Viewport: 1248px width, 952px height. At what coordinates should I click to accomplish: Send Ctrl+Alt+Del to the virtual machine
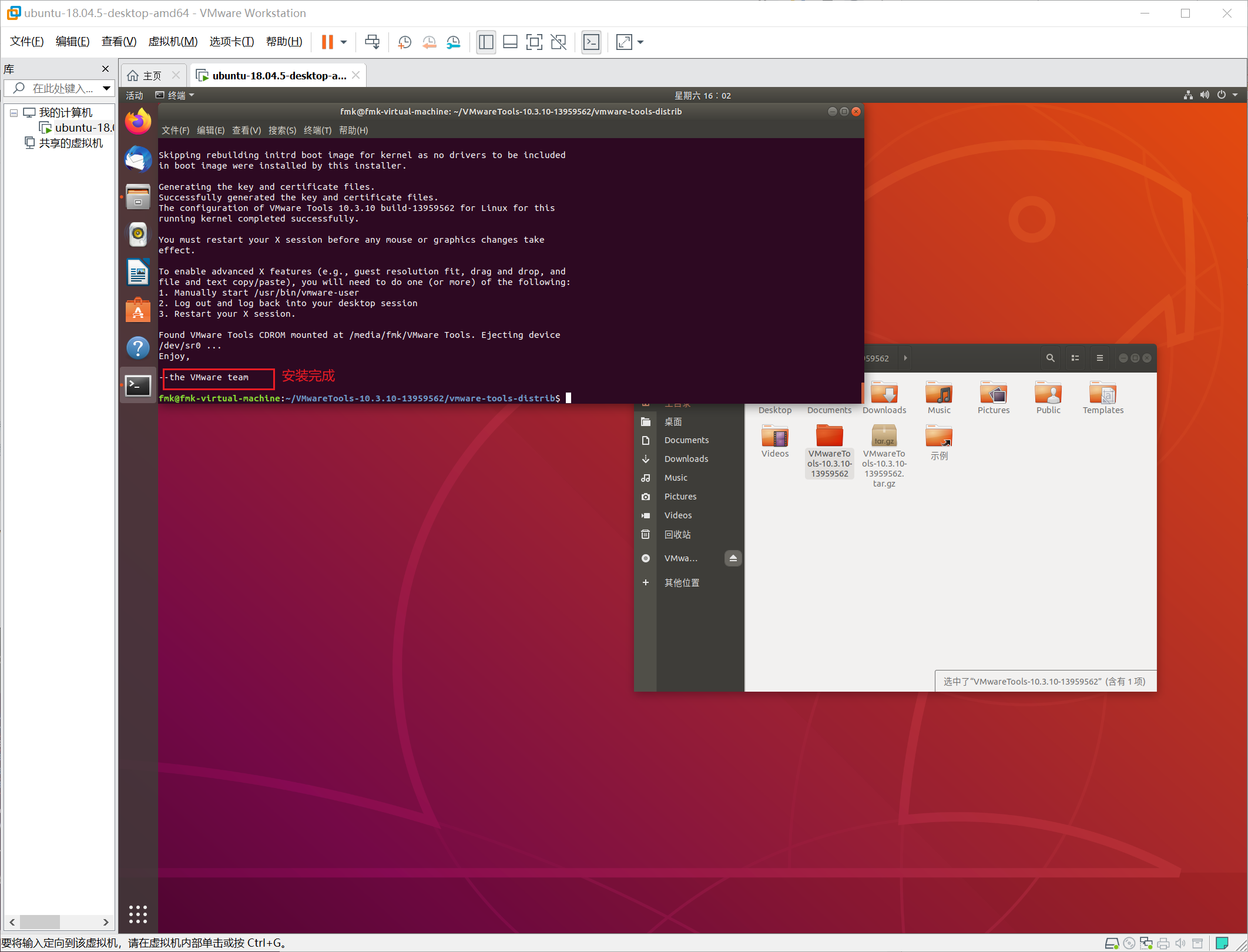point(372,42)
